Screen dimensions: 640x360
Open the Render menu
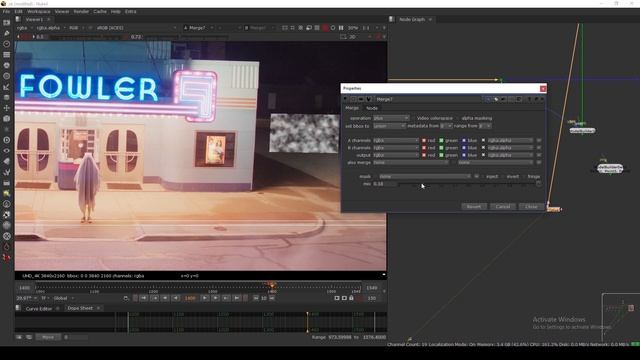coord(81,11)
